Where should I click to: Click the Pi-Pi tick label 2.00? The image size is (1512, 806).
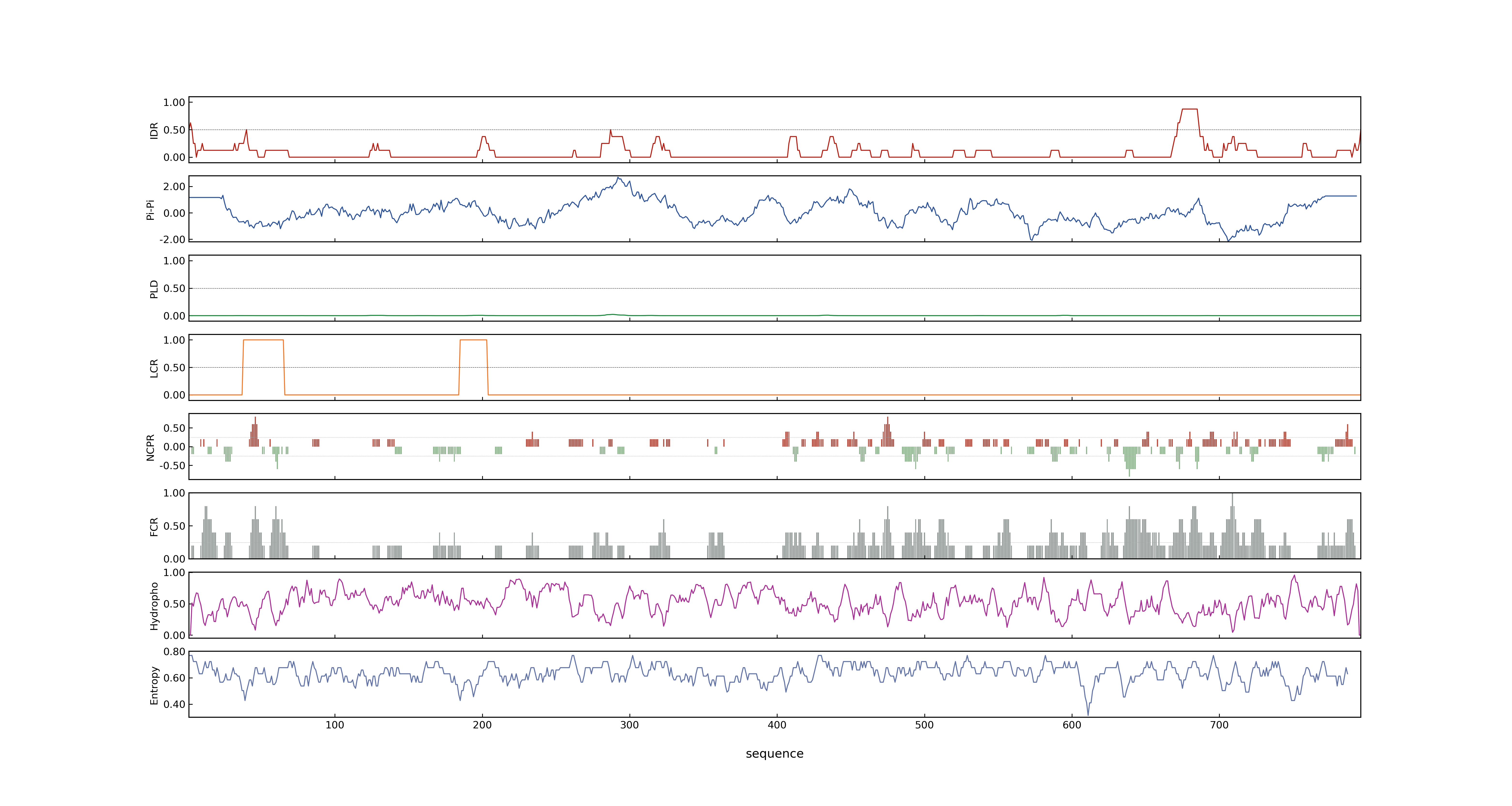(174, 186)
